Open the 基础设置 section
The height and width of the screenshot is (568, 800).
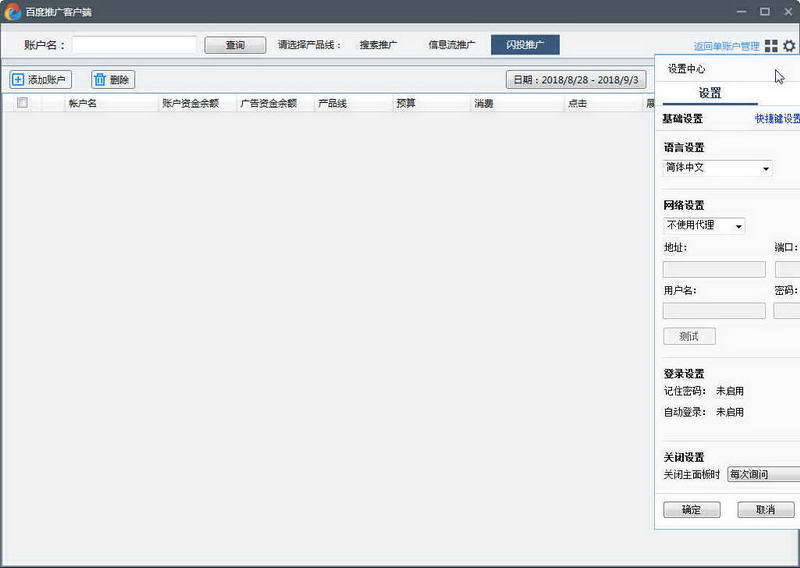[x=683, y=119]
